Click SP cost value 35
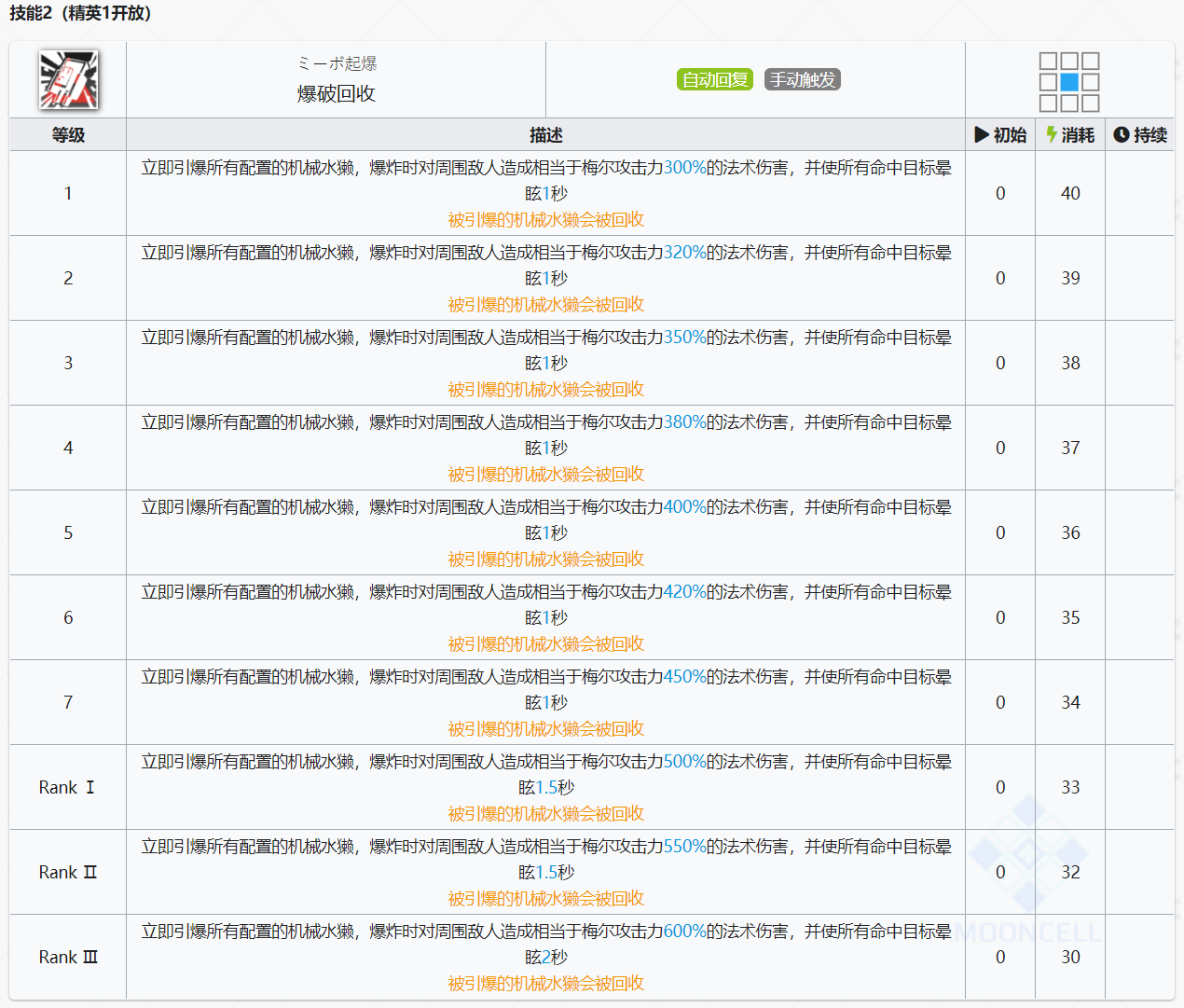 point(1070,617)
